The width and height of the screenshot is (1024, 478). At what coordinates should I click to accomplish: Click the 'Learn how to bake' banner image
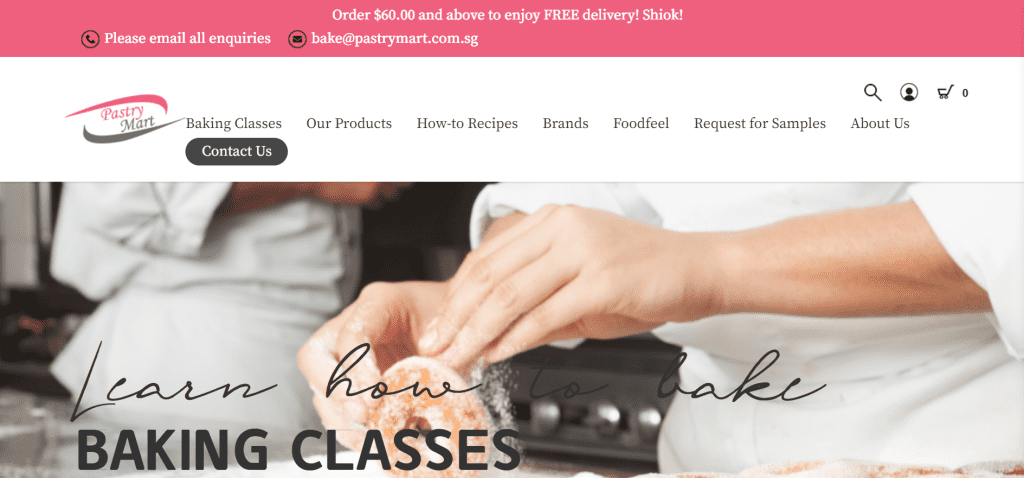tap(512, 330)
